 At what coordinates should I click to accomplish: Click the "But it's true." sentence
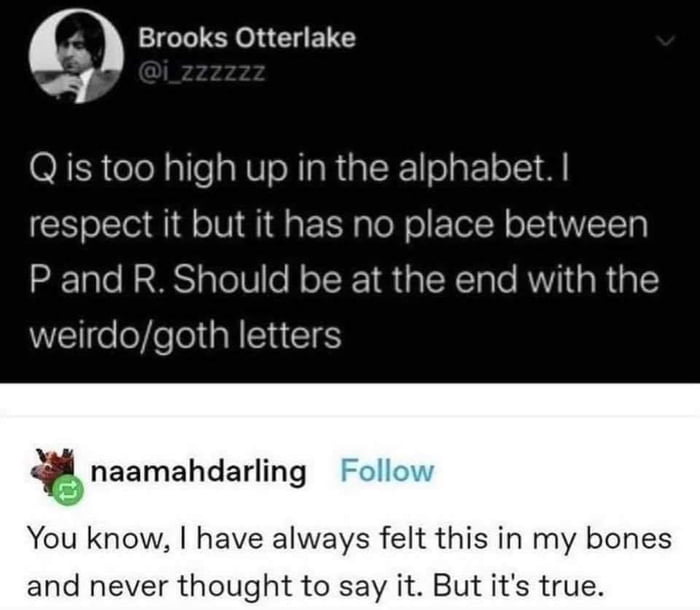518,585
